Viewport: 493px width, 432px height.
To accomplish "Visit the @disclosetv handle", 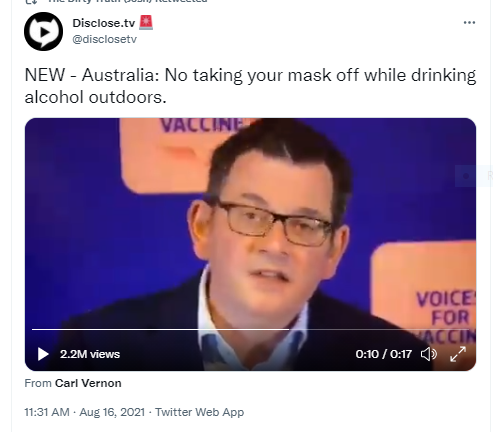I will (105, 39).
